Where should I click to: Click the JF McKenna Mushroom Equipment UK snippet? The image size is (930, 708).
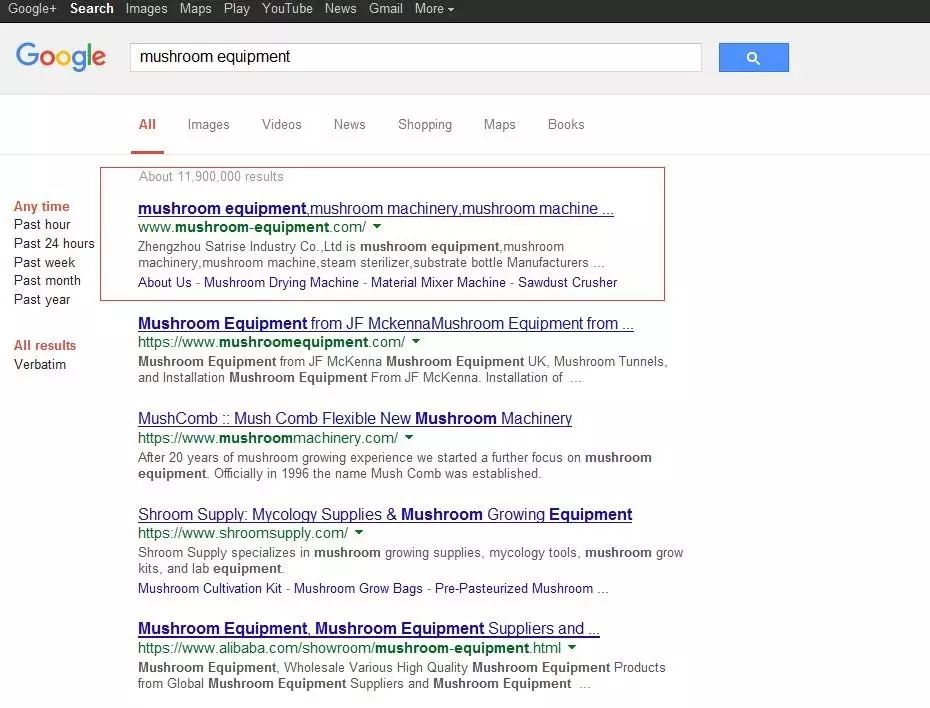click(403, 369)
